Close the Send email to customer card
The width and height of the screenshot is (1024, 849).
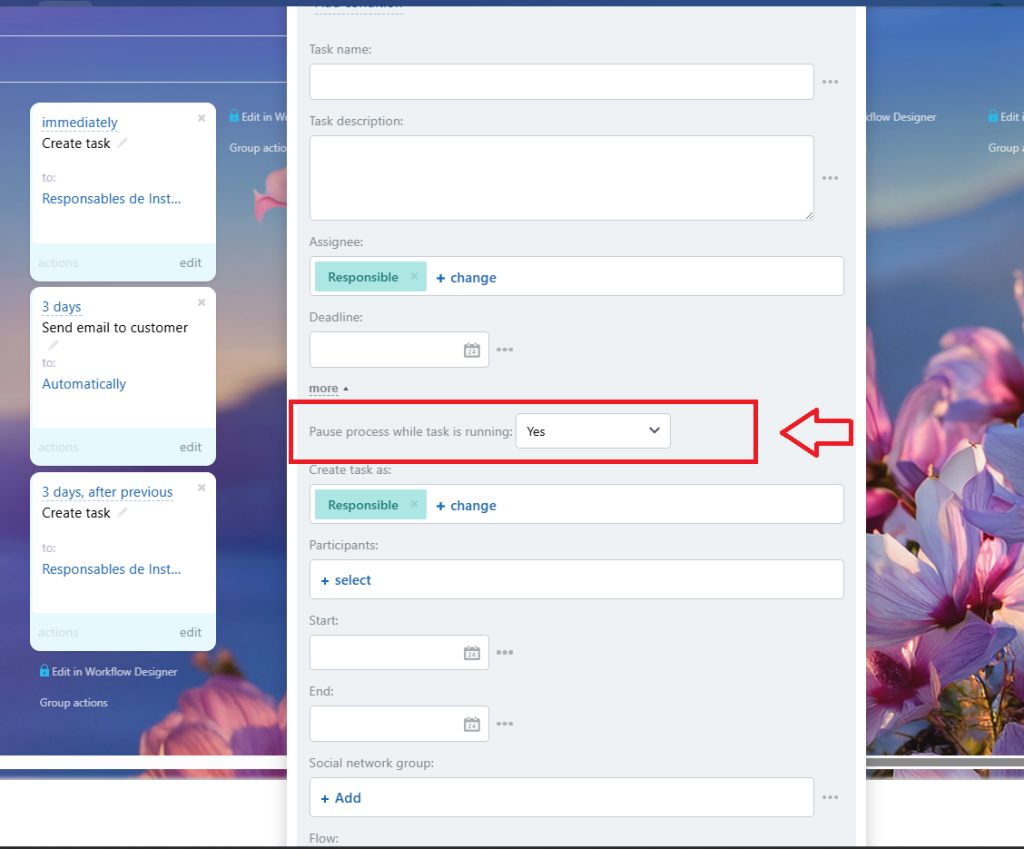click(201, 302)
